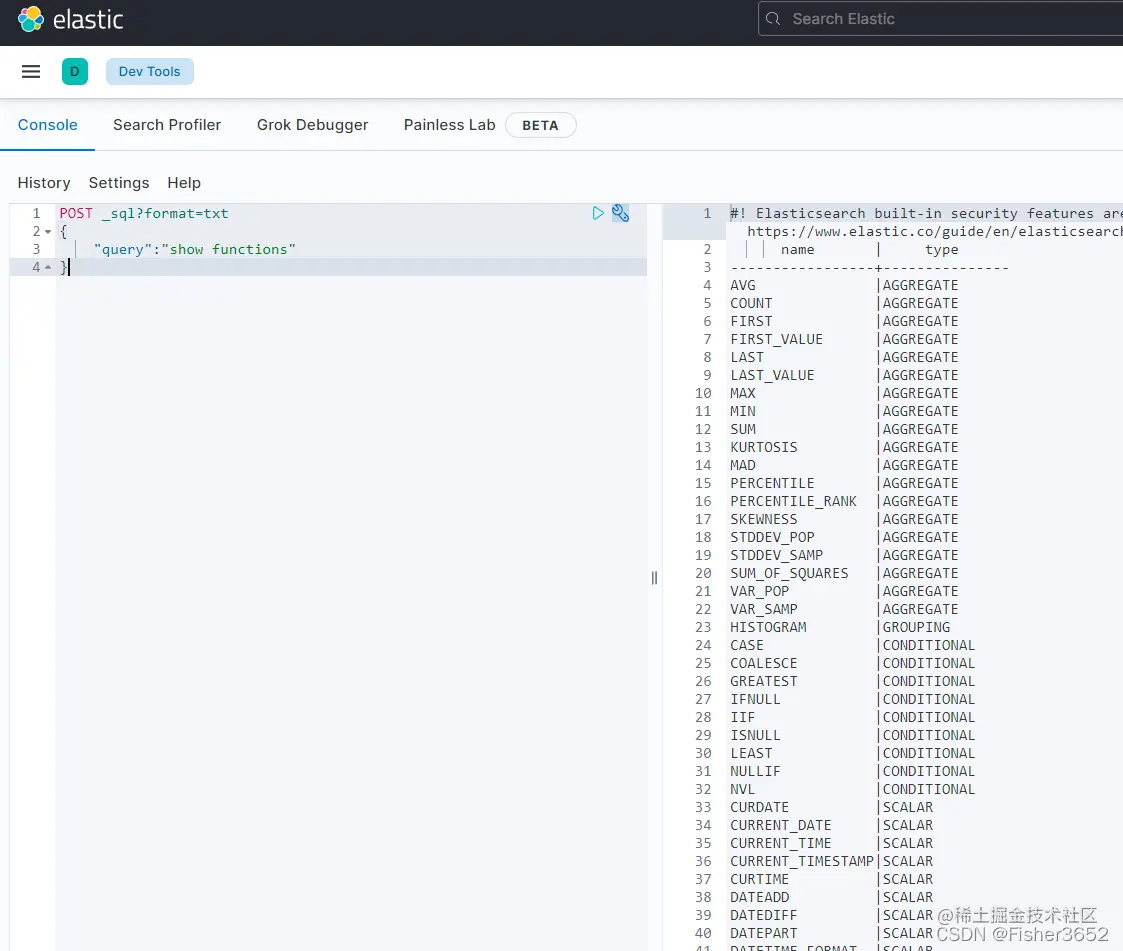Toggle the fold arrow at line 4
The image size is (1123, 951).
48,267
